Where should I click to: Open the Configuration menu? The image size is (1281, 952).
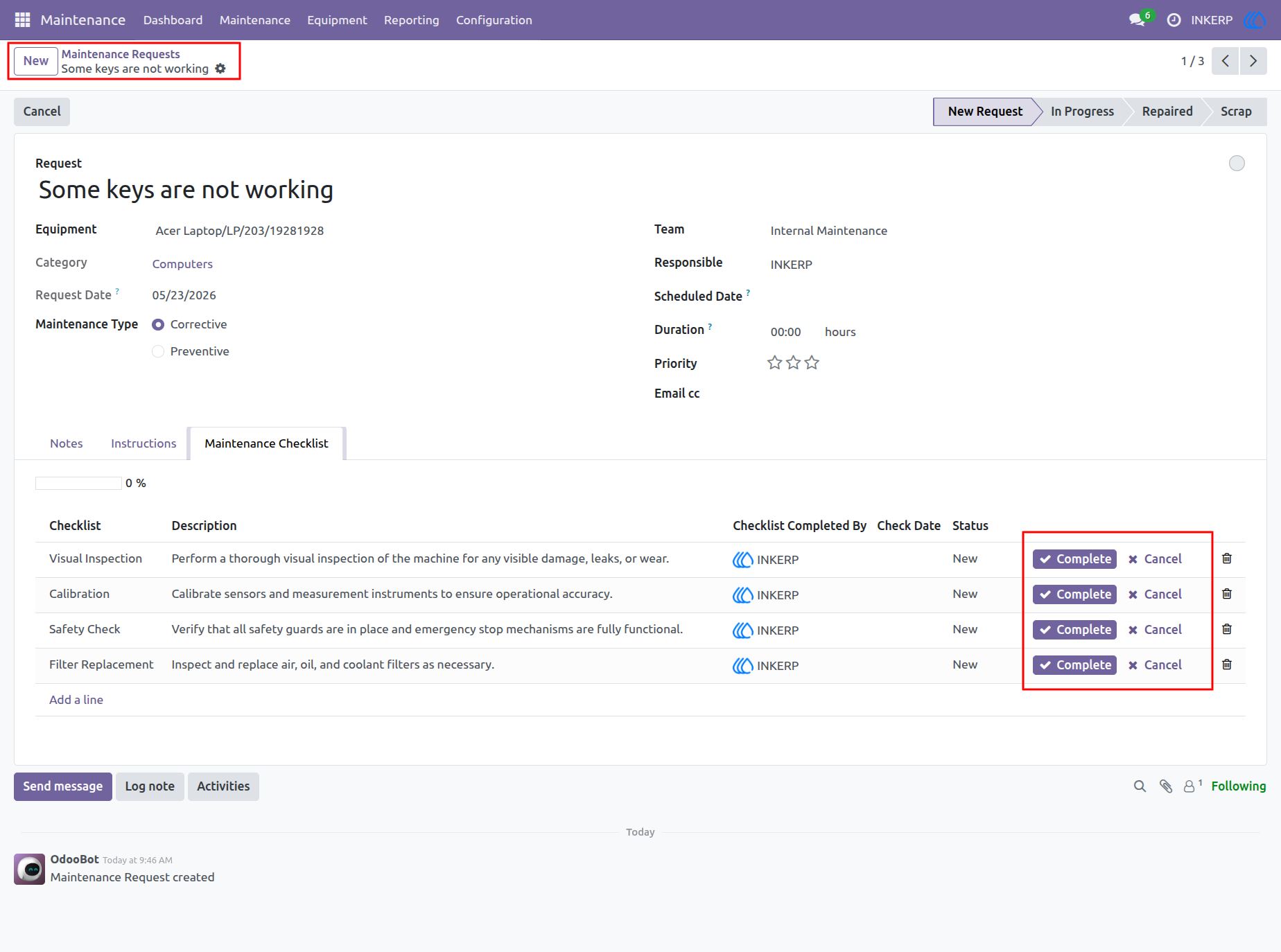pyautogui.click(x=494, y=20)
